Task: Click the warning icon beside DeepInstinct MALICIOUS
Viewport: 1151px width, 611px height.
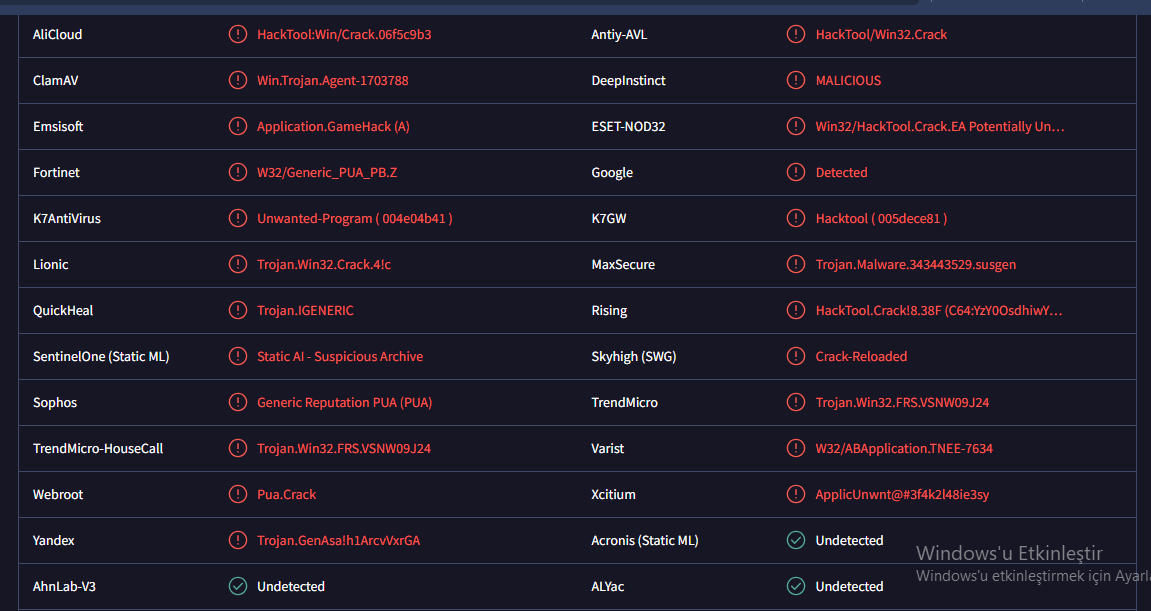Action: 796,80
